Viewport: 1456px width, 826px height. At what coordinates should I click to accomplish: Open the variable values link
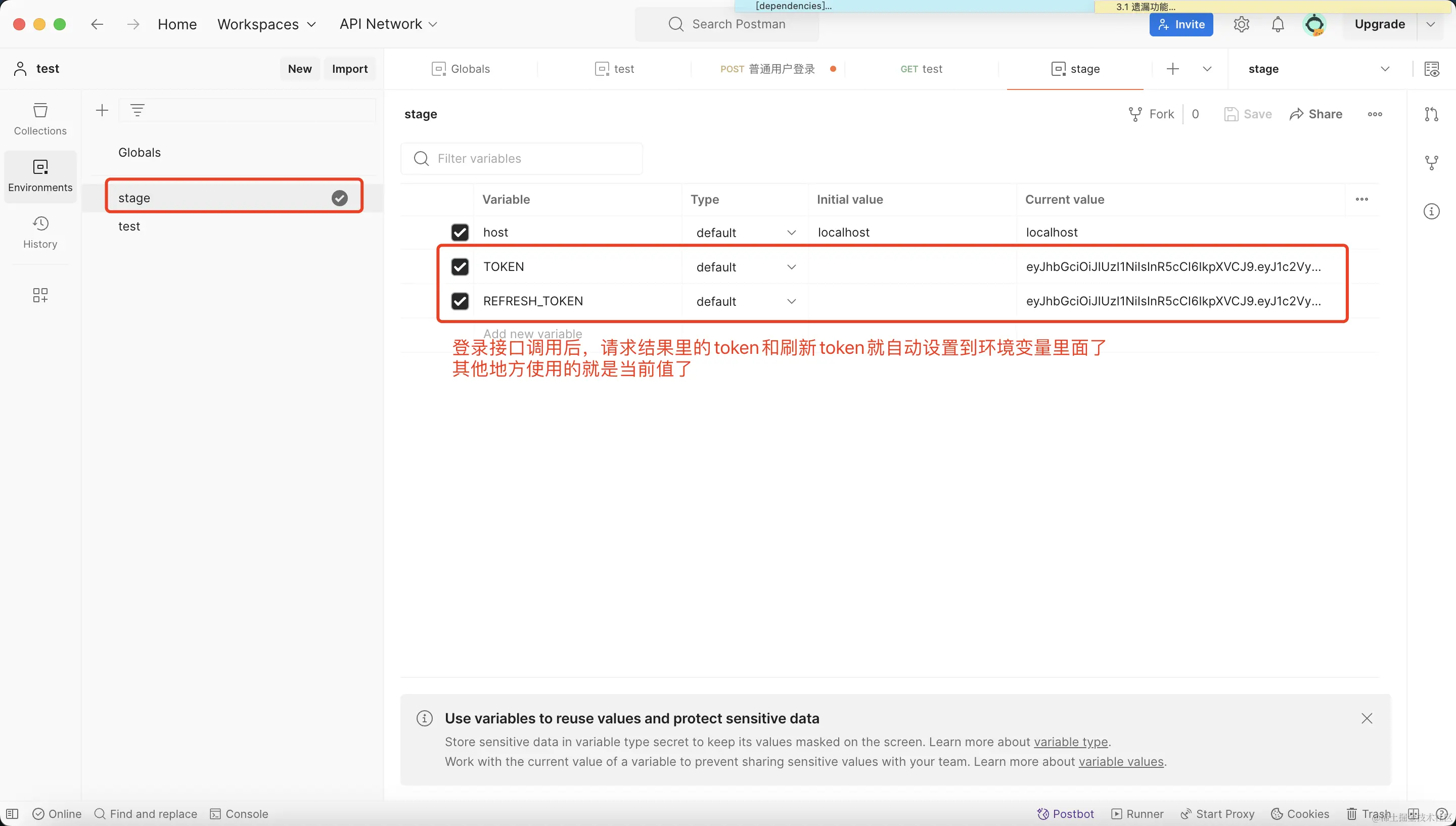click(x=1120, y=761)
